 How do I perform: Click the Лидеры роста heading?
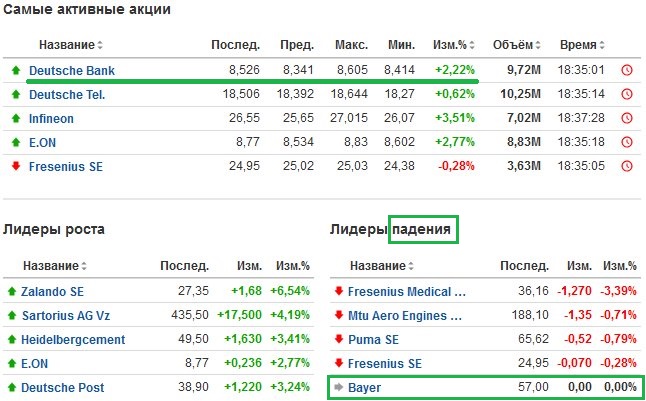pyautogui.click(x=54, y=229)
